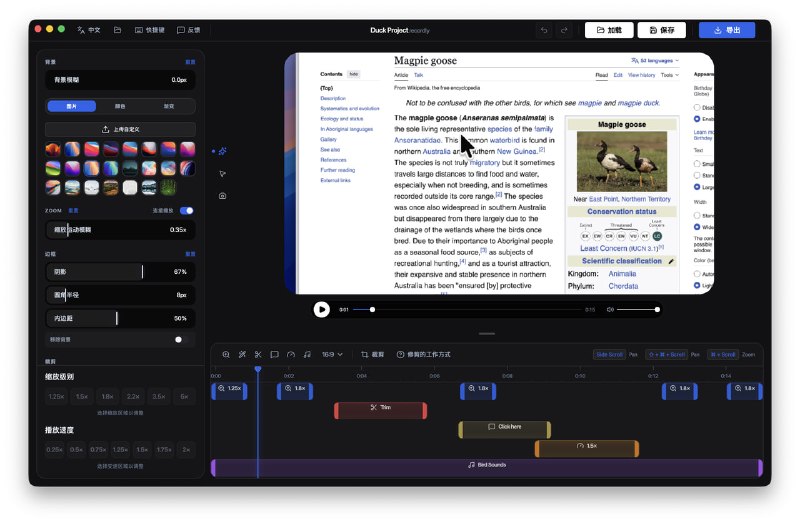Click the cursor settings icon in side strip
This screenshot has height=524, width=800.
(x=222, y=174)
